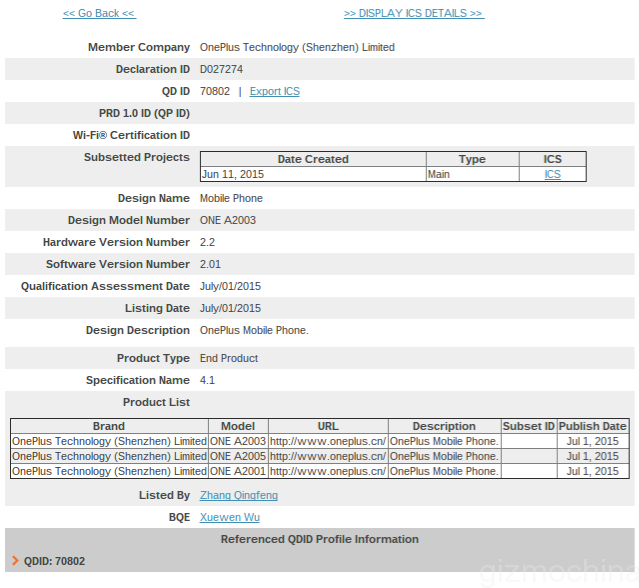Click the Date Created column header

[313, 159]
